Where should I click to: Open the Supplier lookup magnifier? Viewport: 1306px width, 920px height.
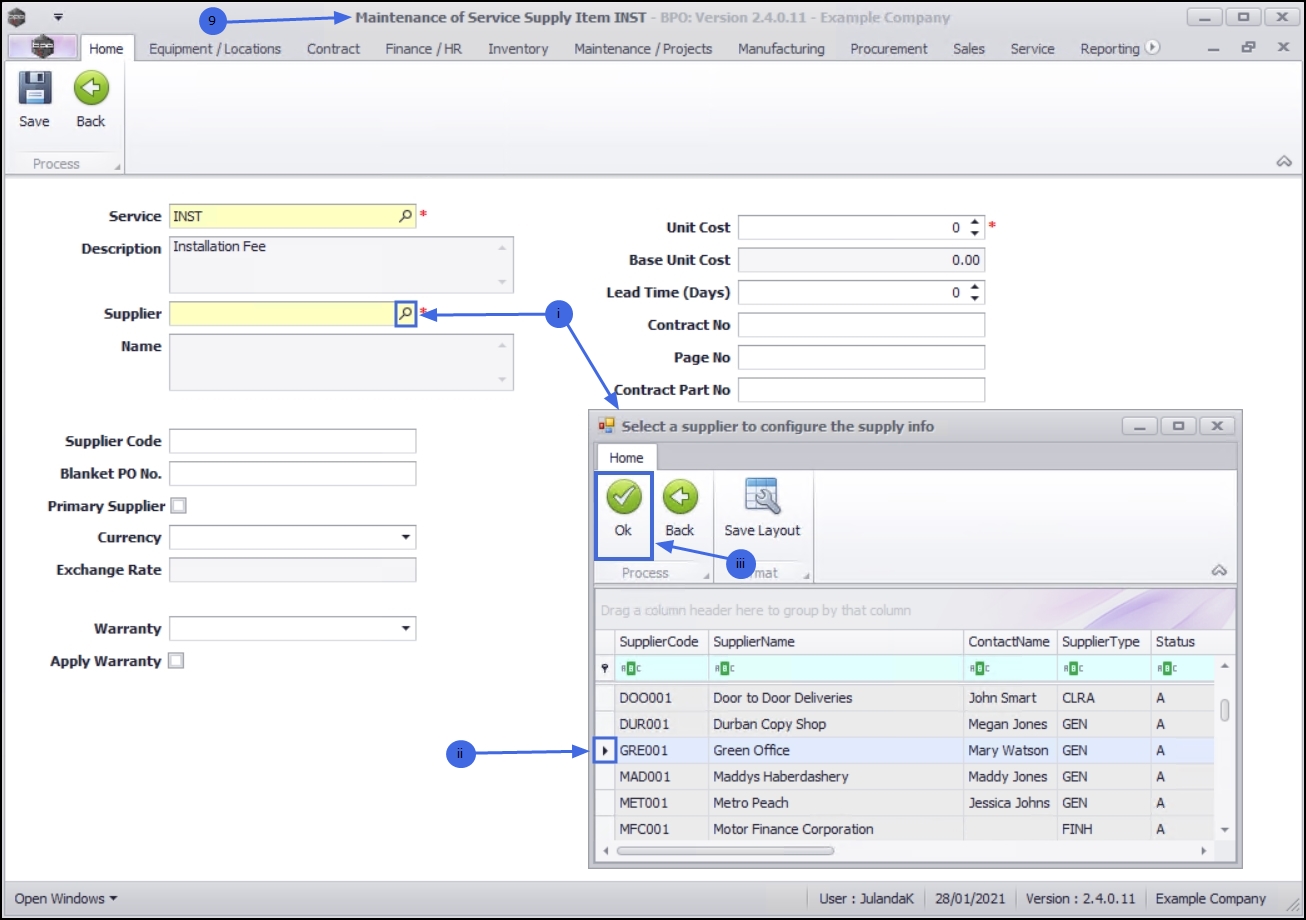point(405,313)
